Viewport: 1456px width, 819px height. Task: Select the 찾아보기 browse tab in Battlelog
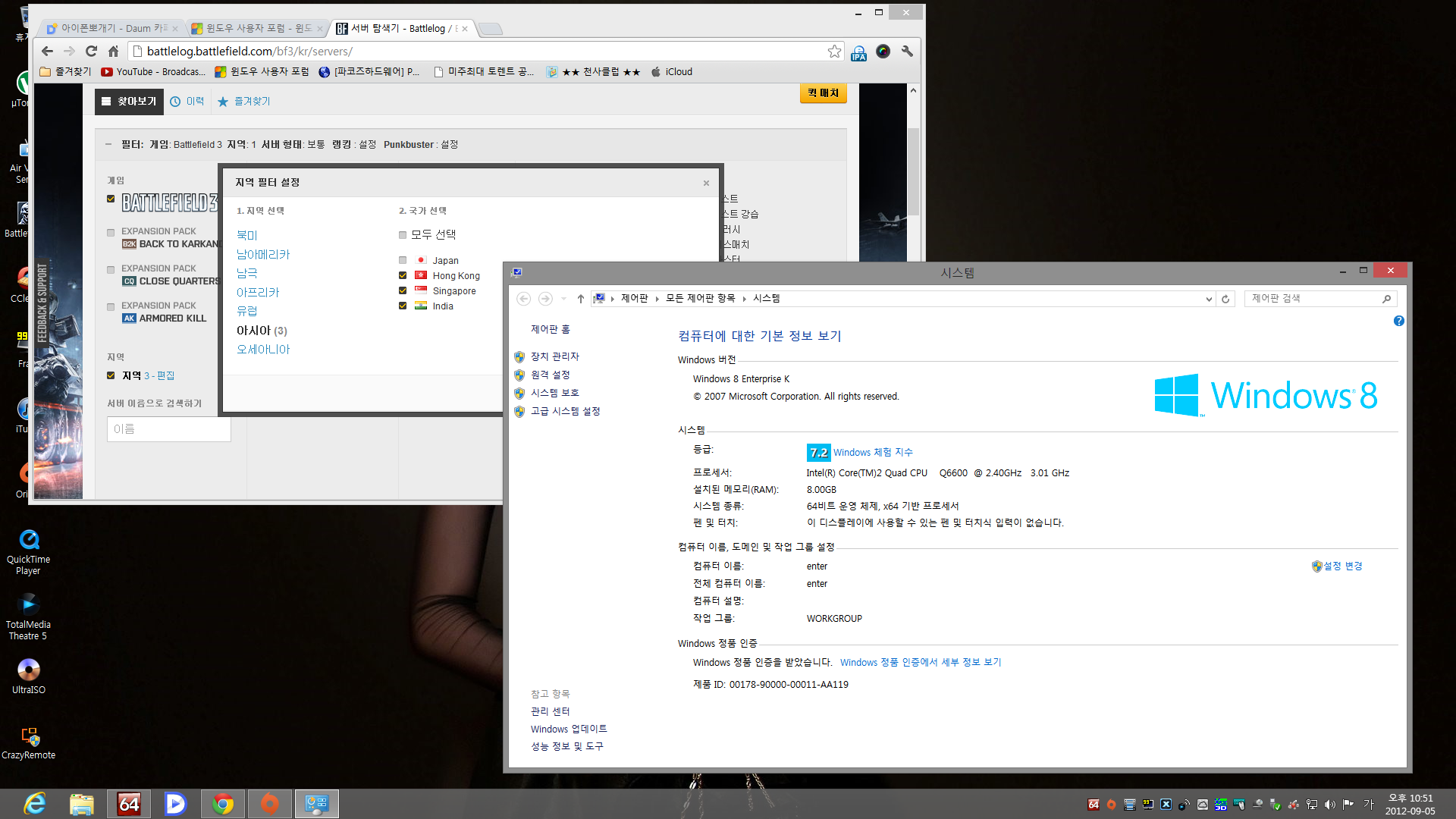[x=129, y=101]
